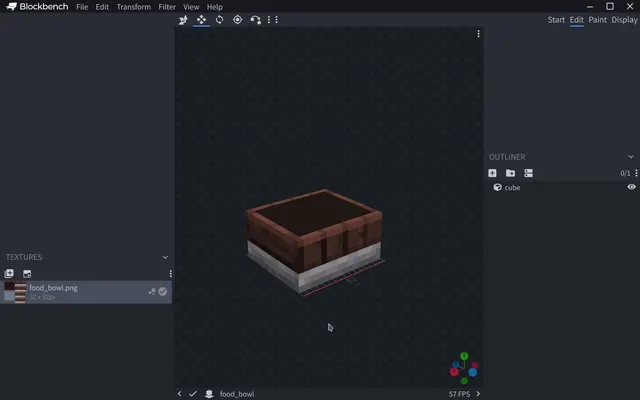The image size is (640, 400).
Task: Open the Edit menu
Action: pos(102,7)
